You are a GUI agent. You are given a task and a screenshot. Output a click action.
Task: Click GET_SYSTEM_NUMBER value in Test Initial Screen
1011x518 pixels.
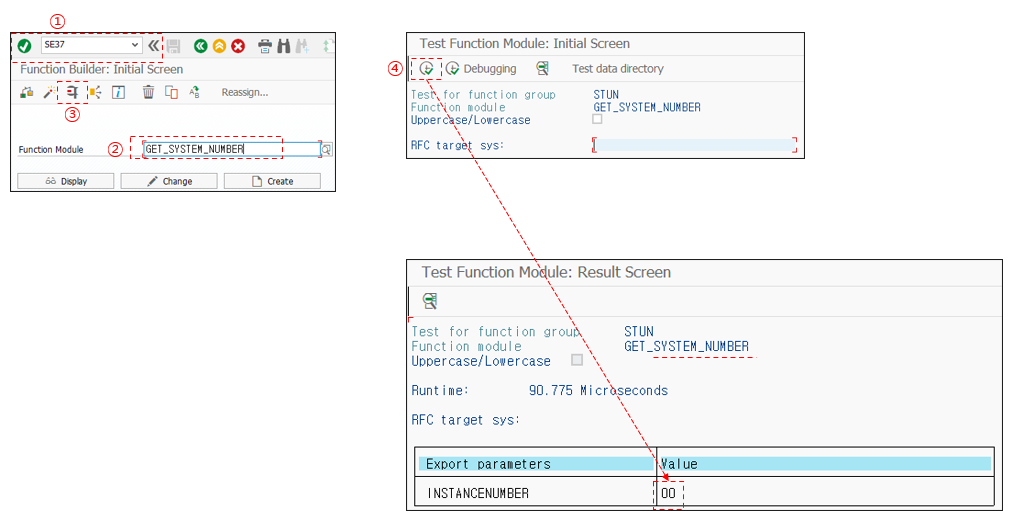click(647, 108)
